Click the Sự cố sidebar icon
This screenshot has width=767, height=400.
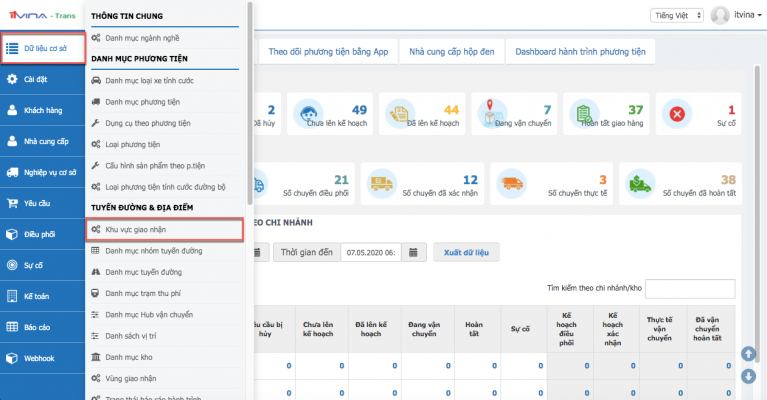tap(12, 266)
